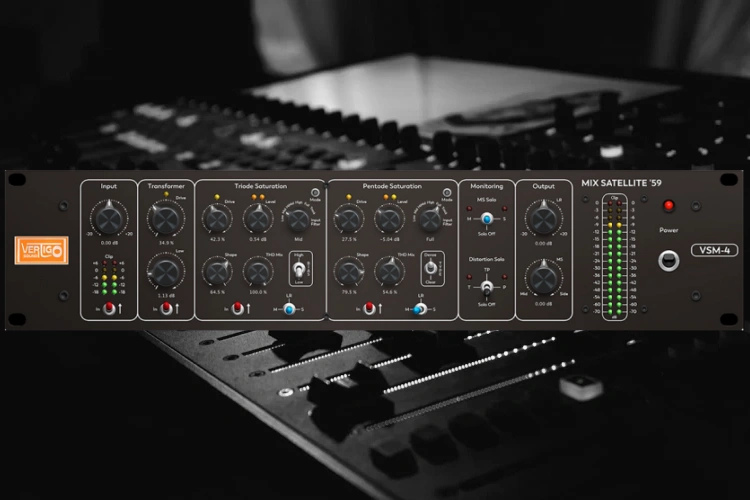
Task: Turn the Triode Input Filter knob
Action: pos(298,220)
